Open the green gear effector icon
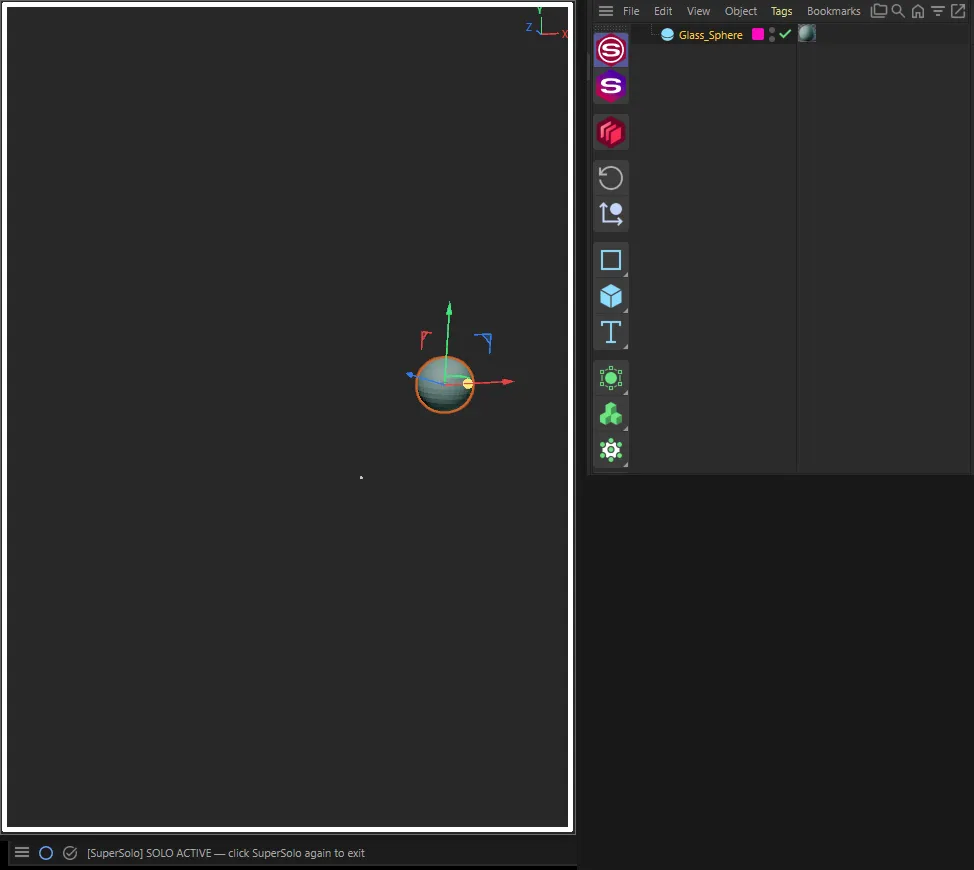This screenshot has width=974, height=870. point(611,450)
